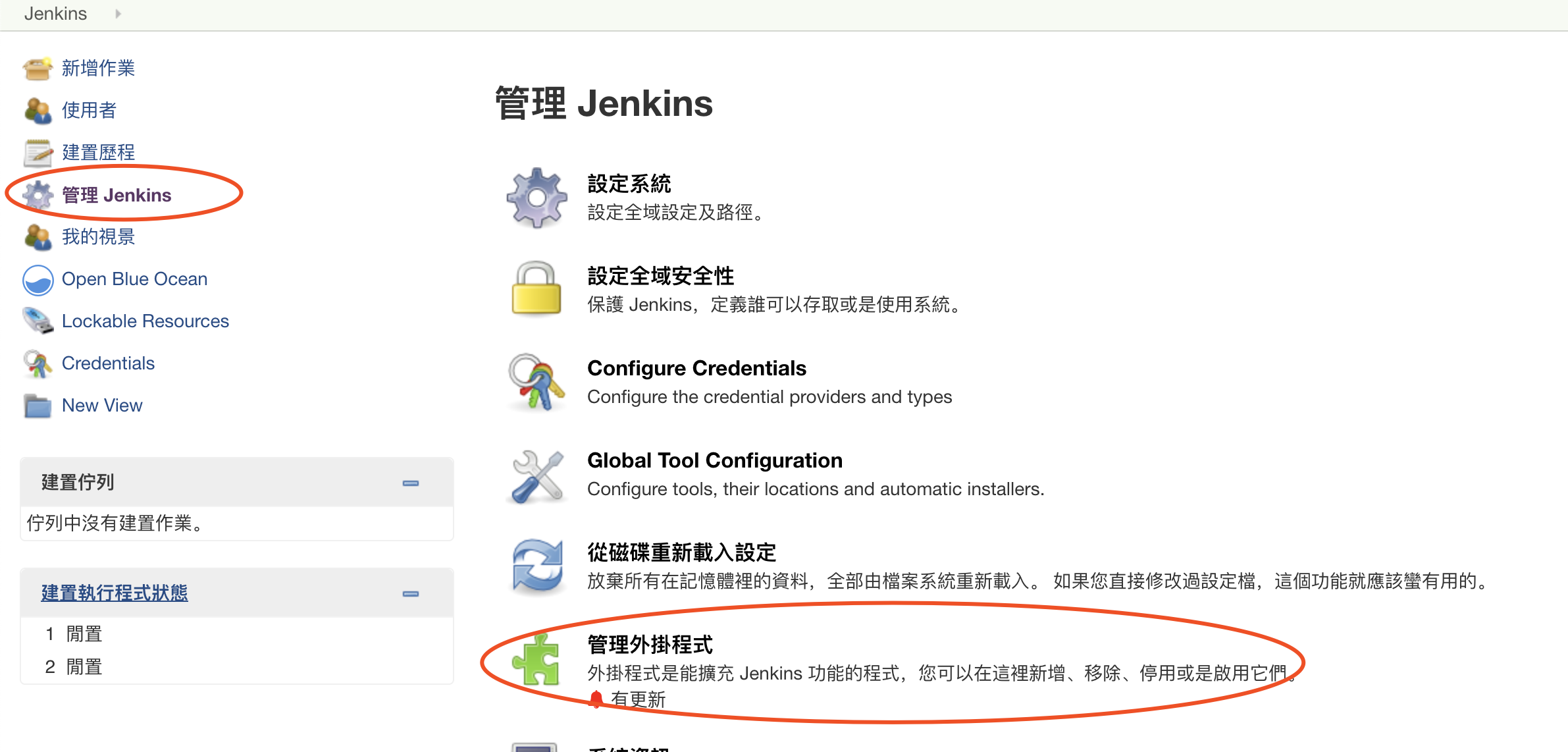Collapse the 建置執行程式狀態 panel
The height and width of the screenshot is (752, 1568).
point(411,594)
